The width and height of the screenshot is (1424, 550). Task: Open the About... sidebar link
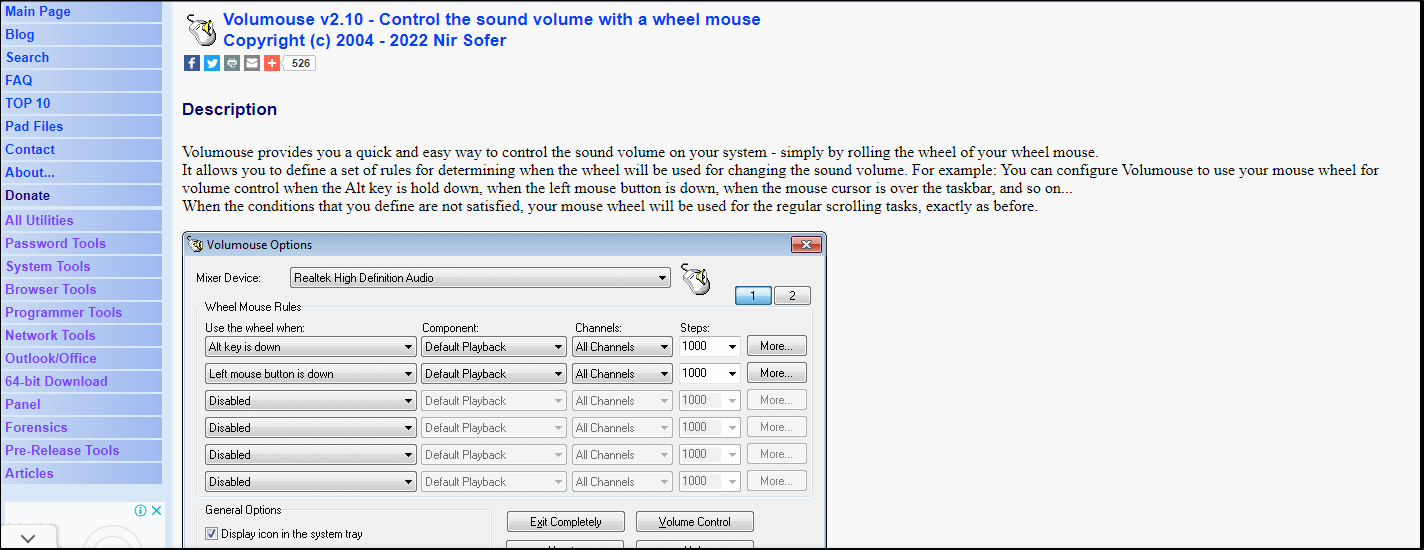tap(30, 172)
